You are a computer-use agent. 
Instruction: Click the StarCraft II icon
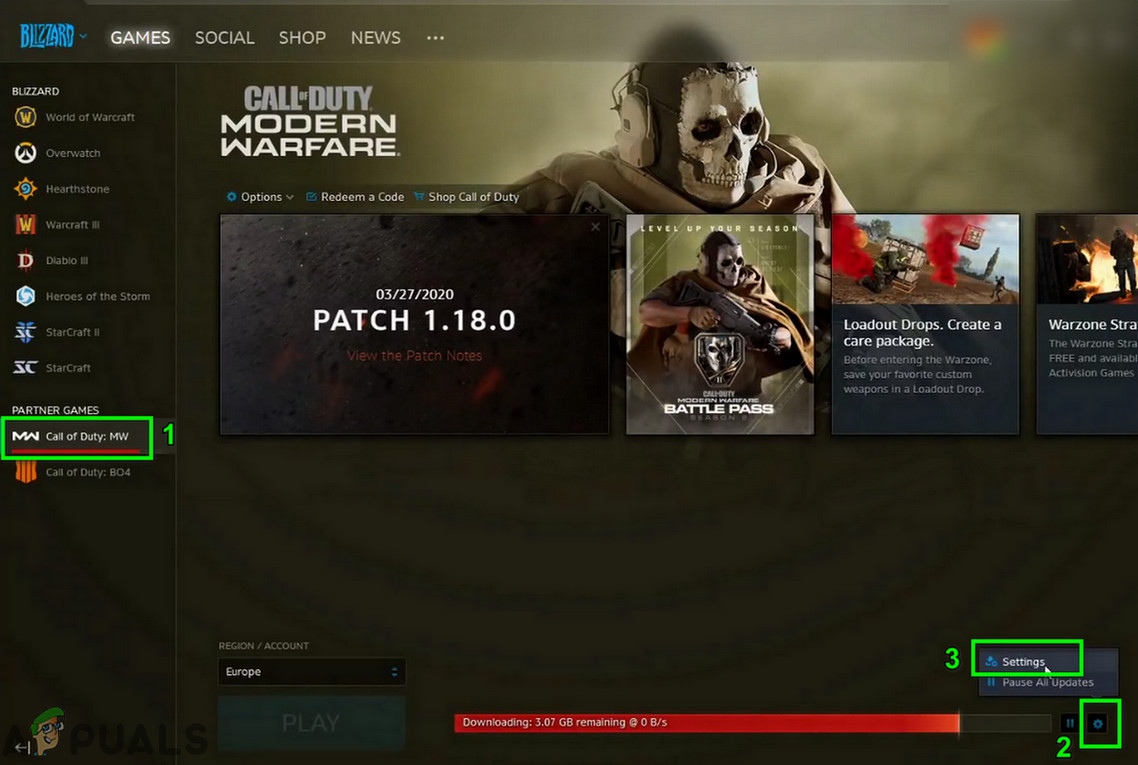click(x=25, y=332)
